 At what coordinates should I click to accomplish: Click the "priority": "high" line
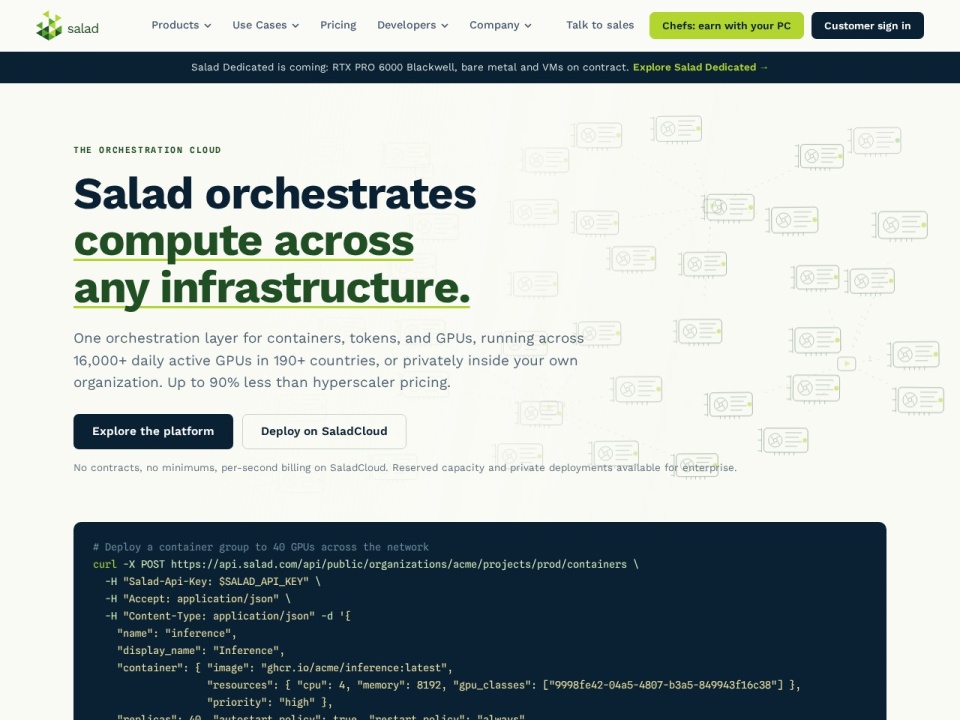coord(269,702)
